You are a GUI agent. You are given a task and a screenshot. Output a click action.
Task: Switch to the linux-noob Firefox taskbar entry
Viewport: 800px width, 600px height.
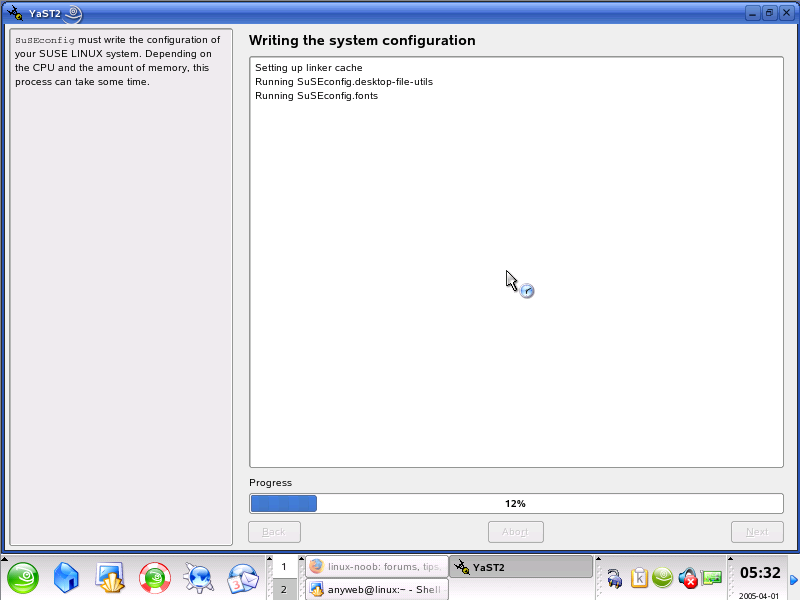[x=377, y=567]
